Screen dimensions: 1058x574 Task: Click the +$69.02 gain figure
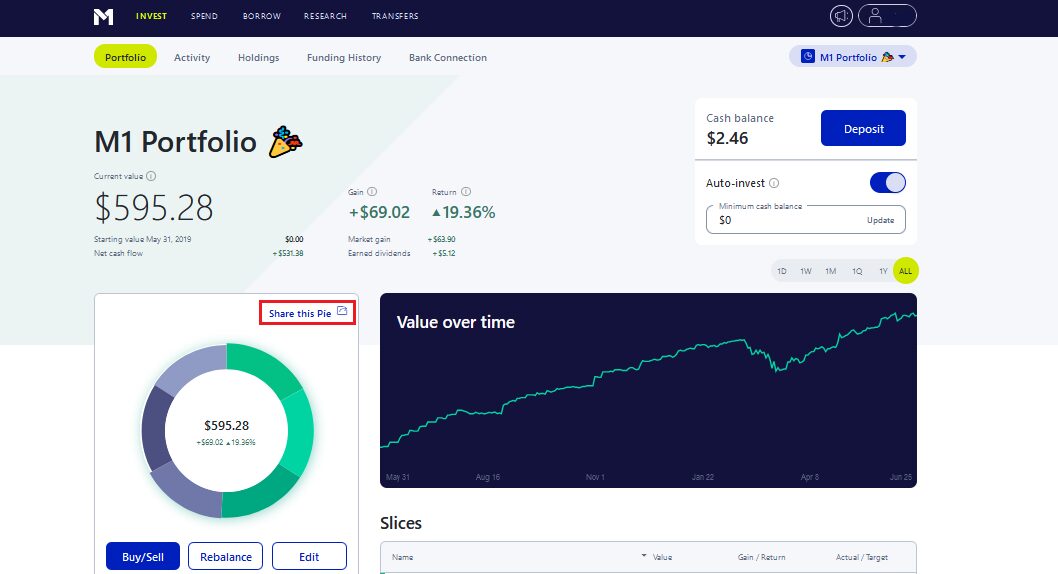[x=379, y=212]
